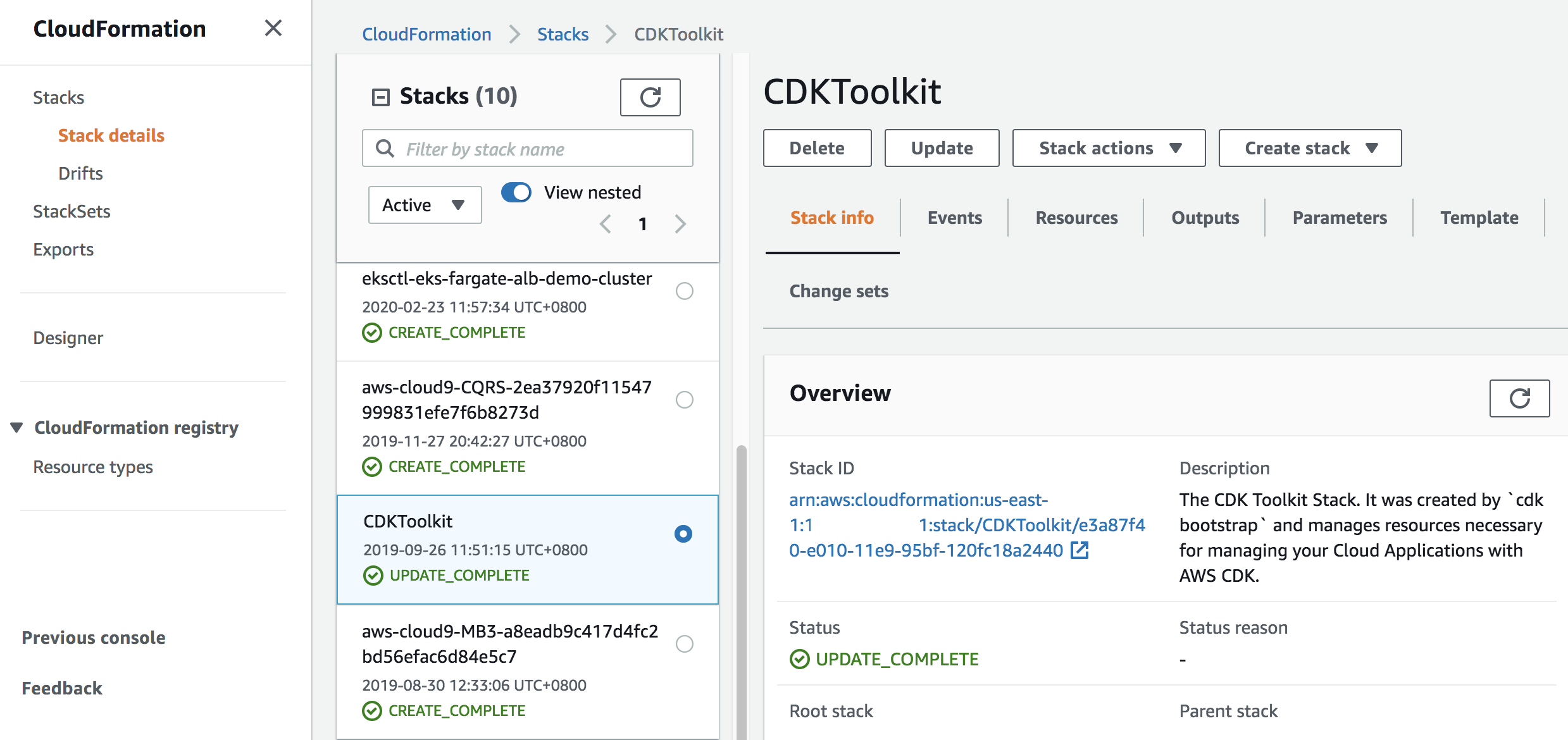The height and width of the screenshot is (740, 1568).
Task: Open Stacks in the sidebar
Action: click(x=58, y=97)
